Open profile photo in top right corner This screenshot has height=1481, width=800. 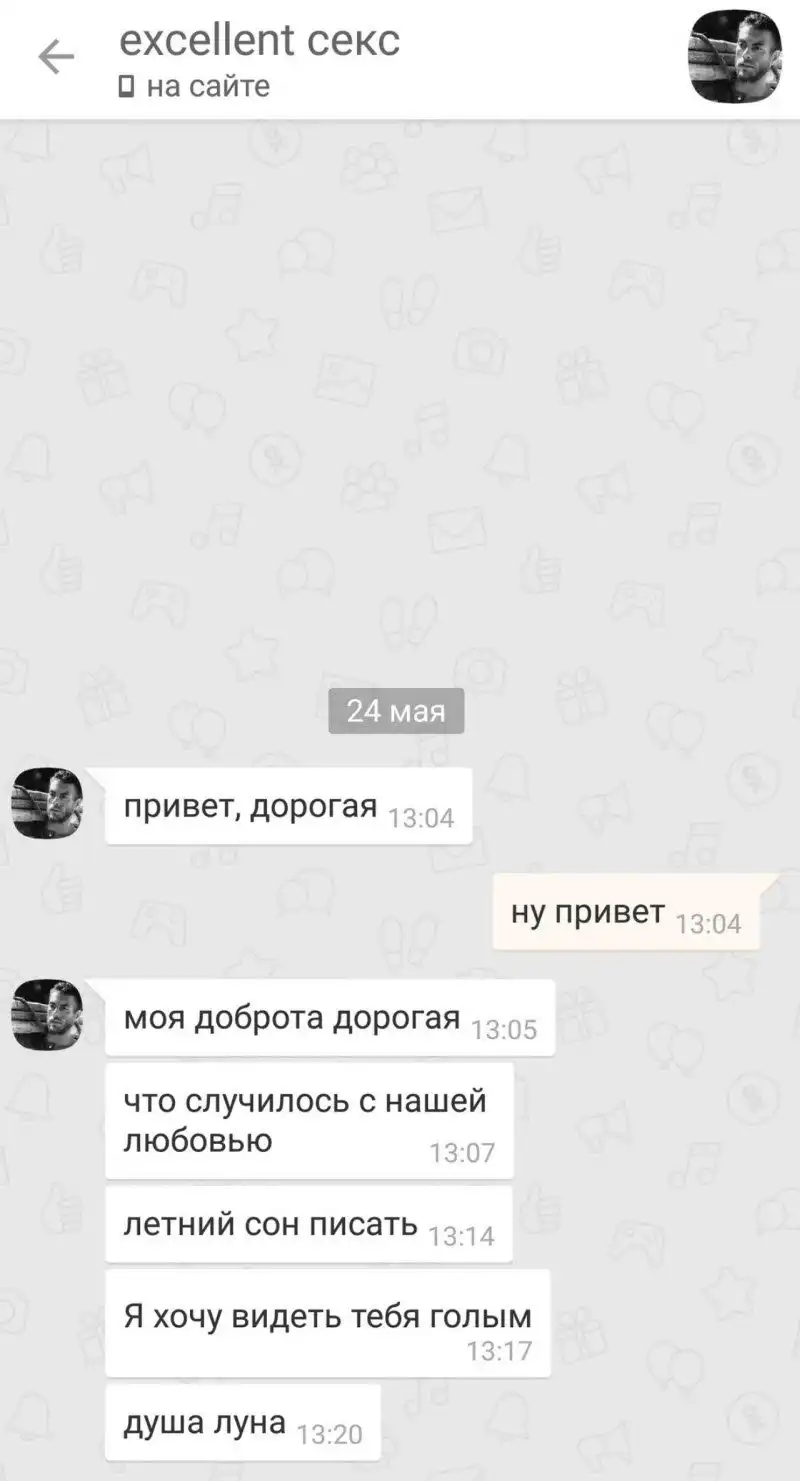tap(736, 56)
